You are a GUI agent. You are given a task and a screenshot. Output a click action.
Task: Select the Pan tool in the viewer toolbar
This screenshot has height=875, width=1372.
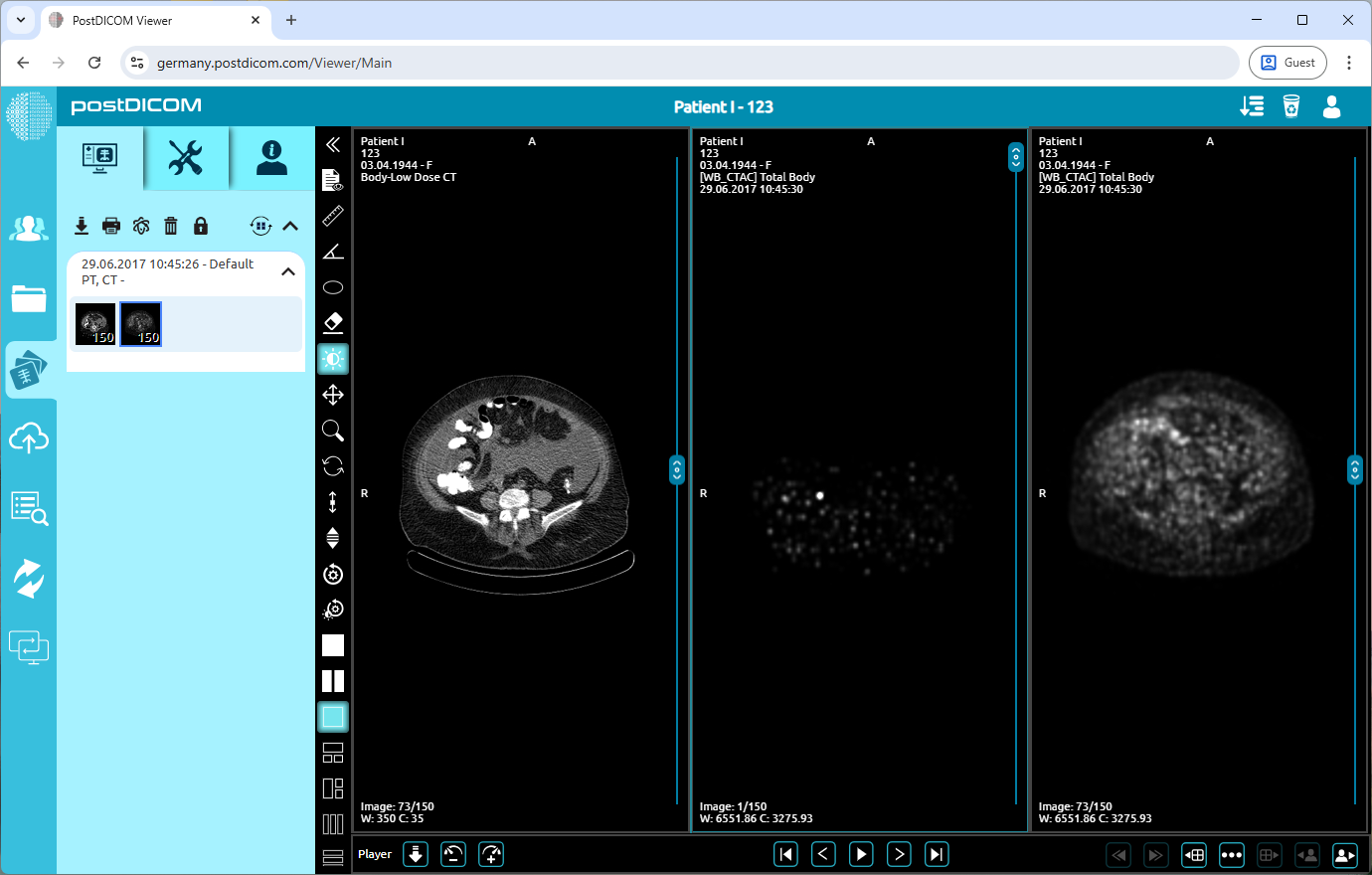click(x=333, y=394)
